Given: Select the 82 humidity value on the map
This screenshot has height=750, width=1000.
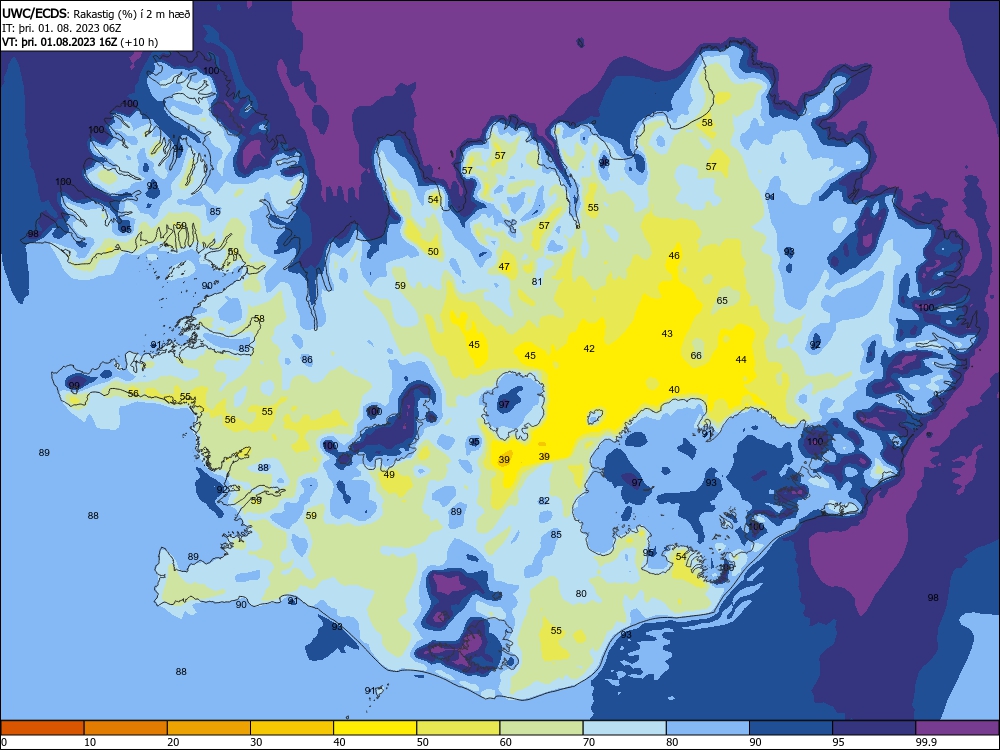Looking at the screenshot, I should tap(544, 501).
